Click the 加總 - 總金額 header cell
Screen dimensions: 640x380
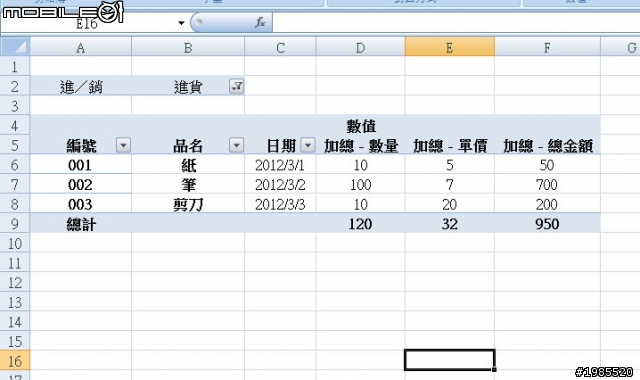pyautogui.click(x=547, y=145)
